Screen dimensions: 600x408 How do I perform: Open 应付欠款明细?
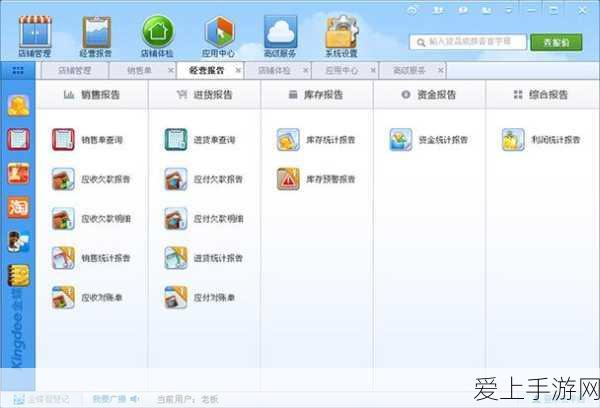click(204, 219)
